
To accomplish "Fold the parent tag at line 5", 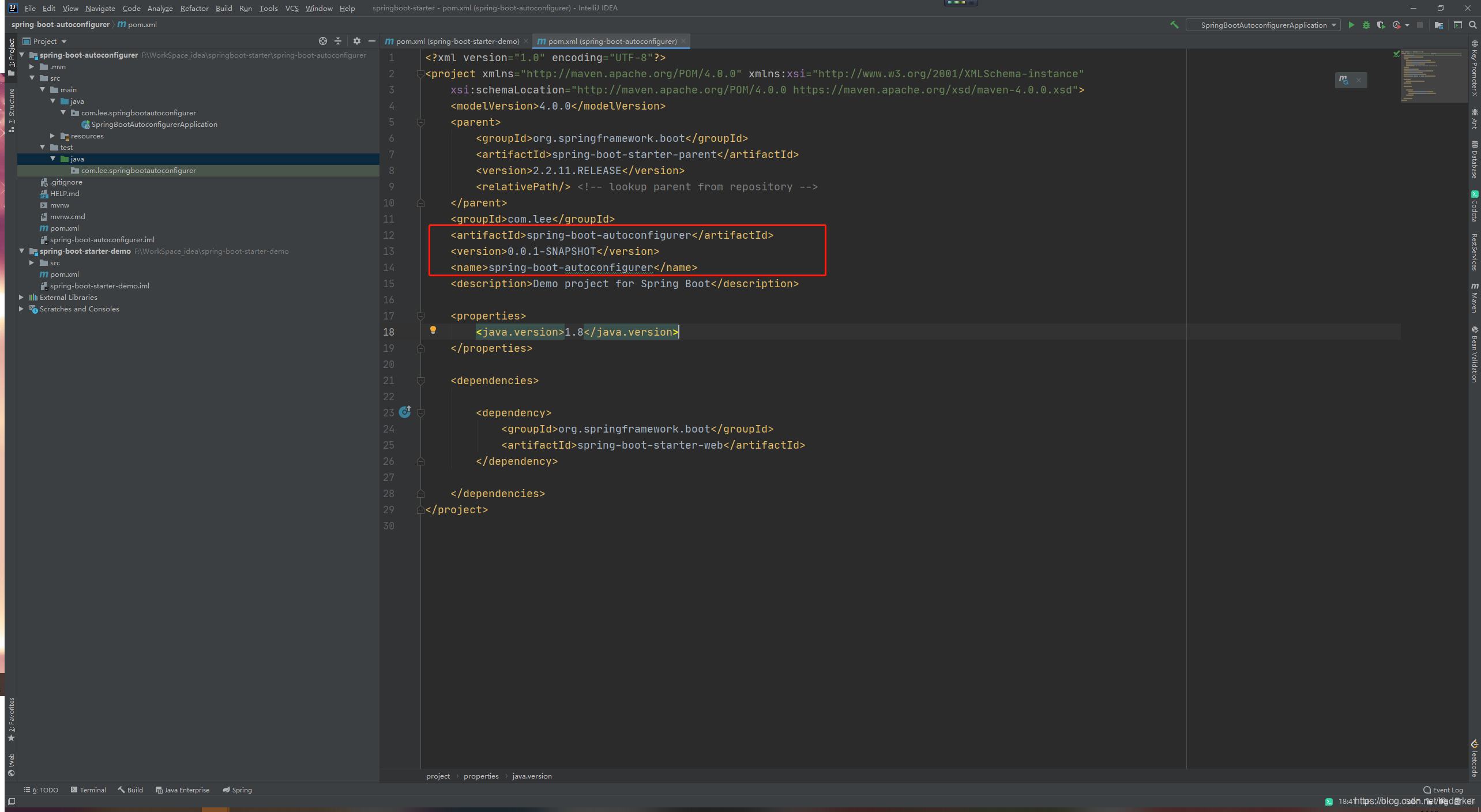I will coord(420,122).
